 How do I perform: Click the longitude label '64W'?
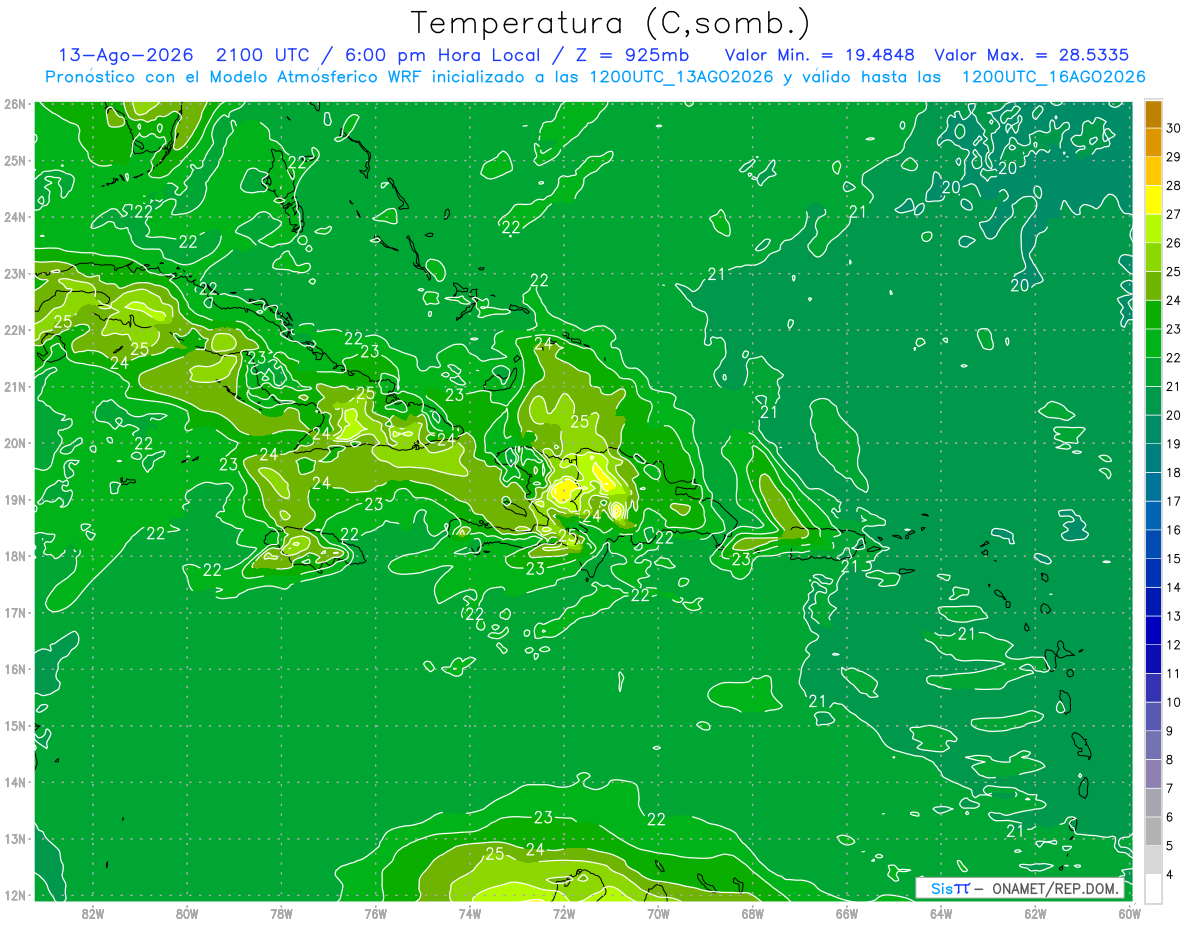point(940,912)
